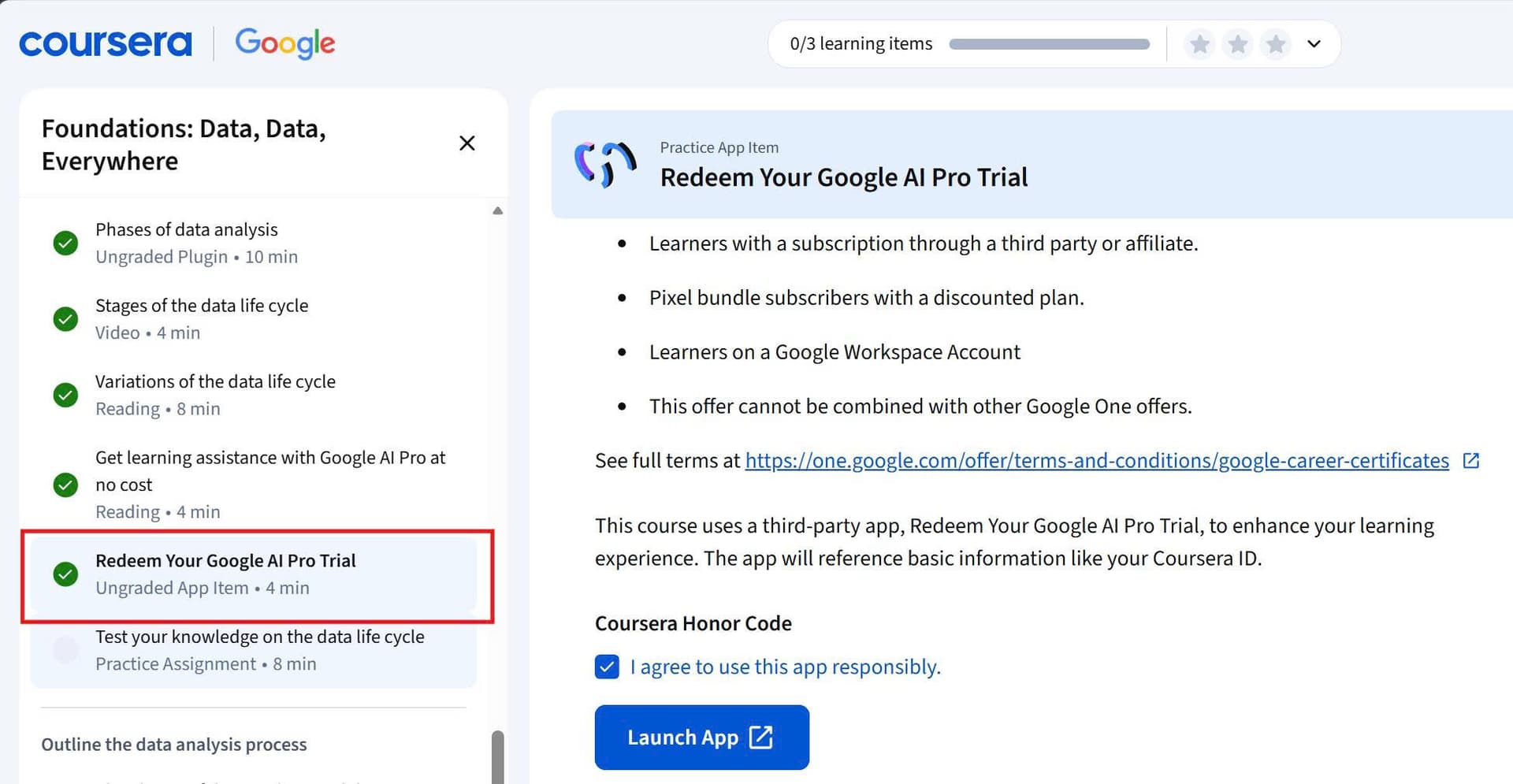Viewport: 1513px width, 784px height.
Task: Open Variations of the data life cycle reading
Action: (254, 395)
